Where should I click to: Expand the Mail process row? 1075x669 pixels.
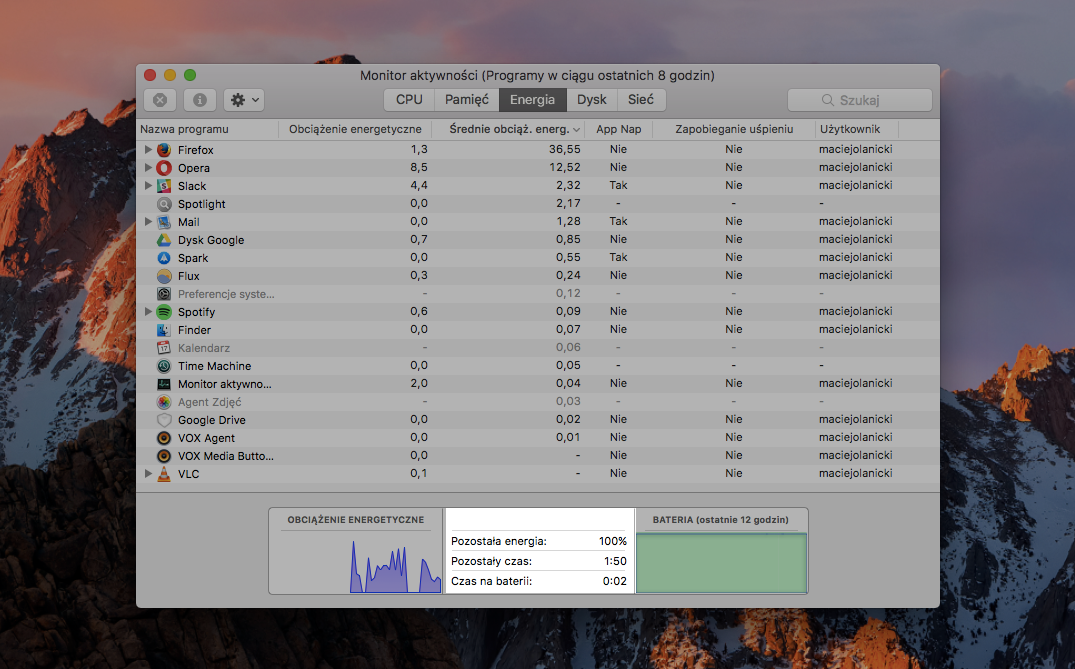coord(149,222)
